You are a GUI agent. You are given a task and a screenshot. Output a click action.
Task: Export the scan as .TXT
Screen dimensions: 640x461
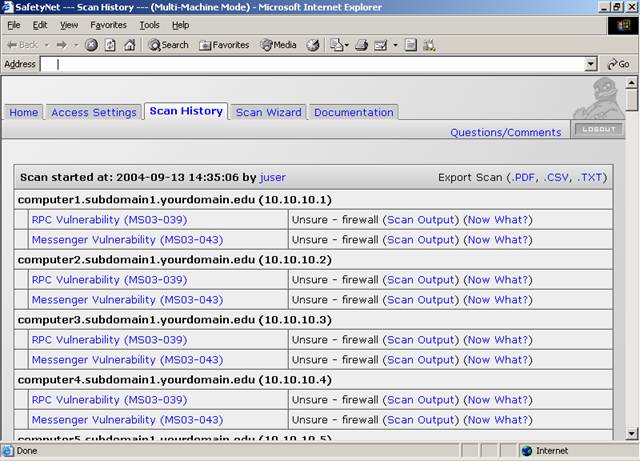590,178
